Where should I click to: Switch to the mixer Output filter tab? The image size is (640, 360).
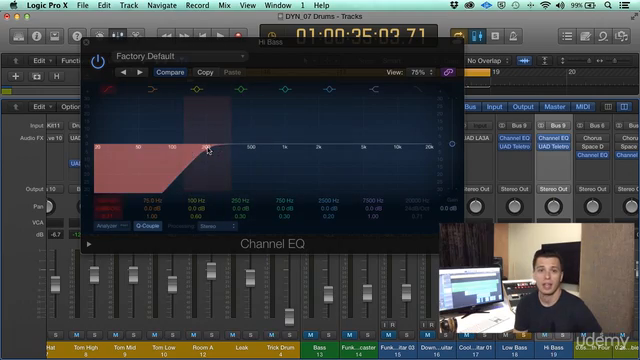pos(523,107)
